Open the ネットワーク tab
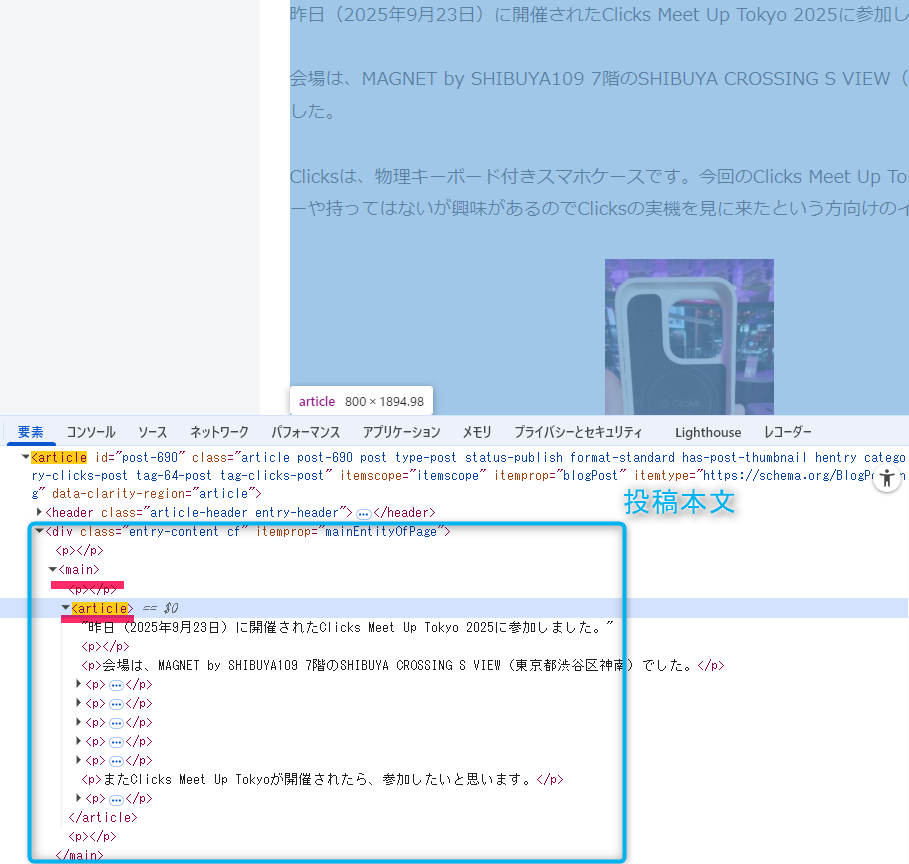This screenshot has height=864, width=909. 219,432
